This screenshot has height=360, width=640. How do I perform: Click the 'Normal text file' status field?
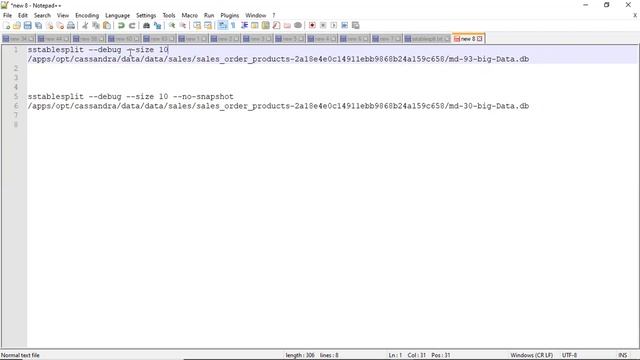[x=20, y=355]
